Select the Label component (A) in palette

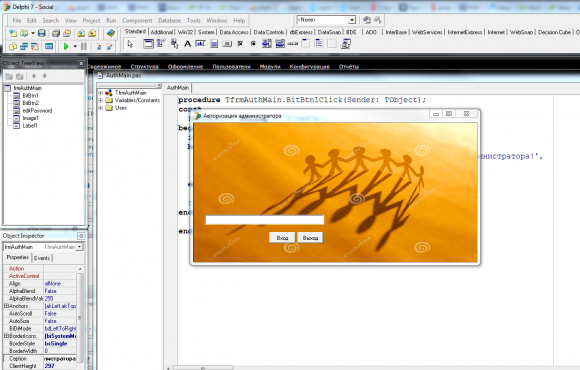pos(188,44)
